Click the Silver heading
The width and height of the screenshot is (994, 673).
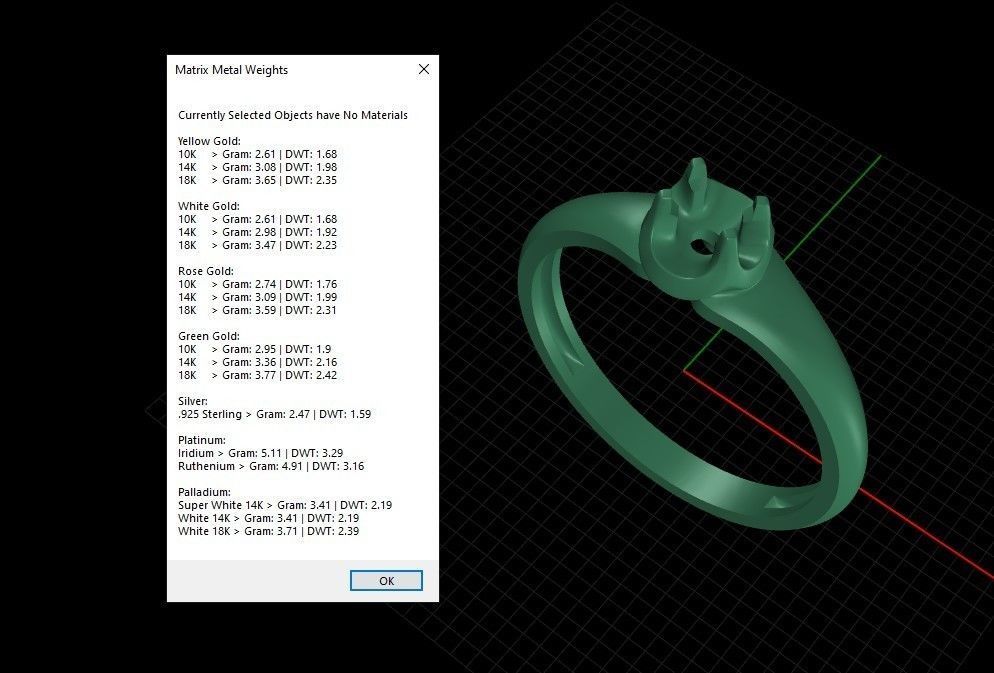coord(193,401)
